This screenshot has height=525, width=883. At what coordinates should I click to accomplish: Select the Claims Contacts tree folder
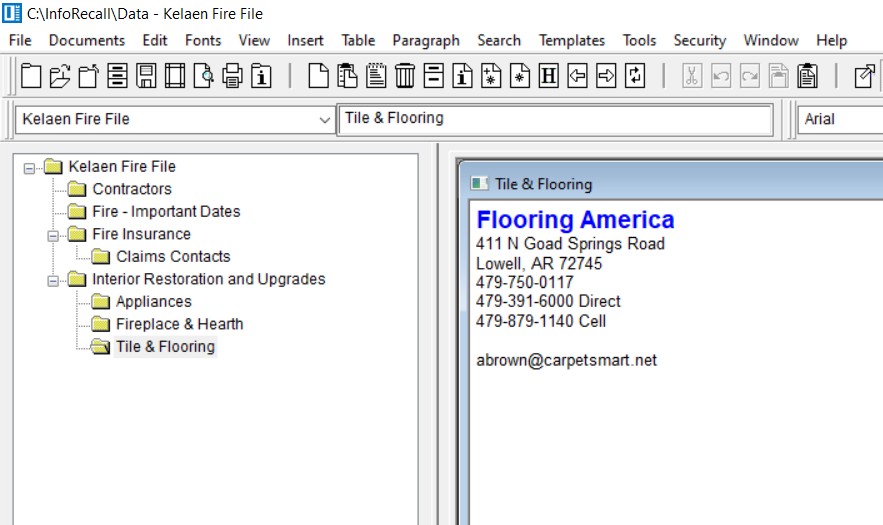(x=173, y=257)
